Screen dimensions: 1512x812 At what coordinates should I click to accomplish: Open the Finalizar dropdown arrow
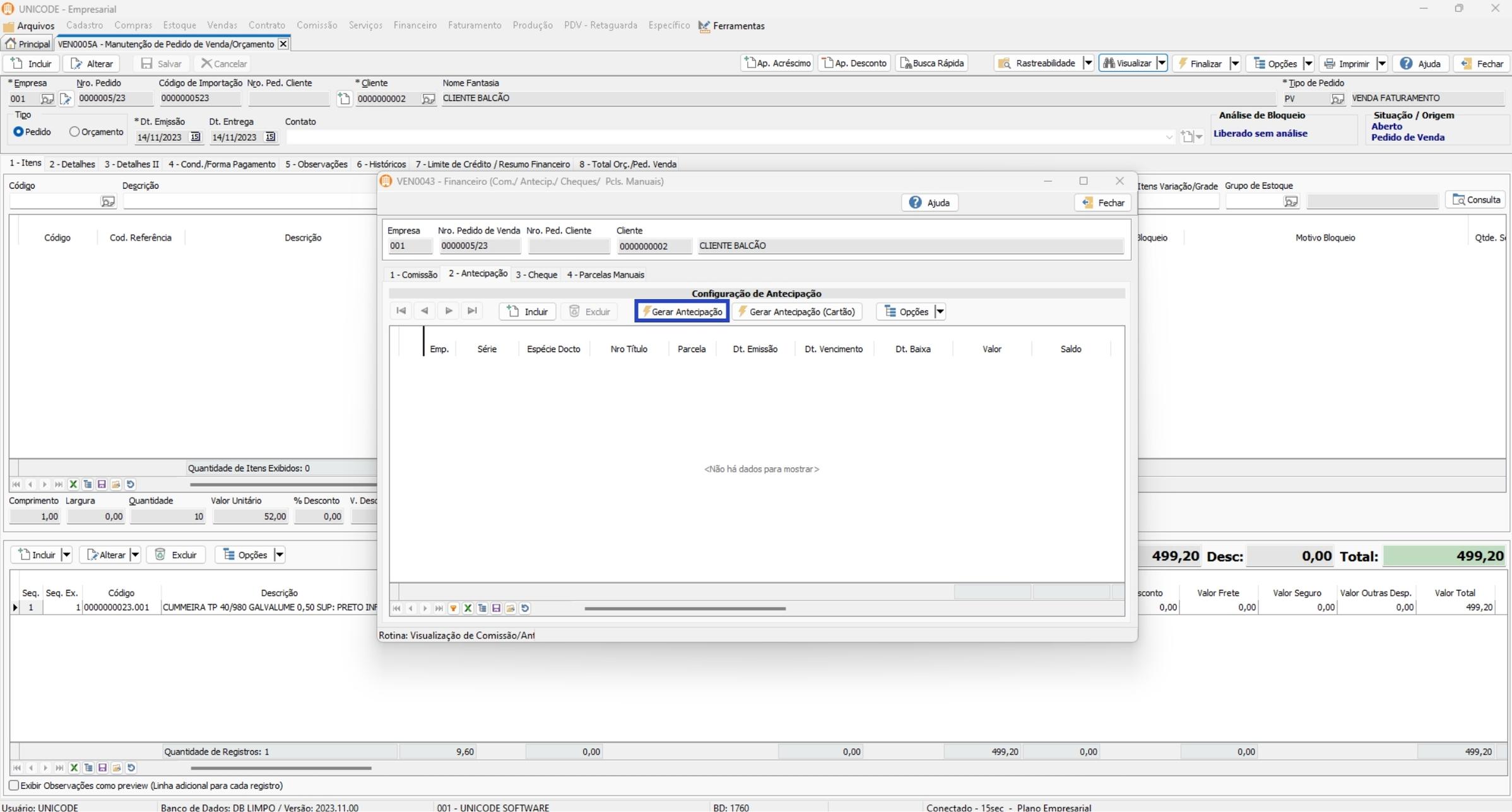1235,63
